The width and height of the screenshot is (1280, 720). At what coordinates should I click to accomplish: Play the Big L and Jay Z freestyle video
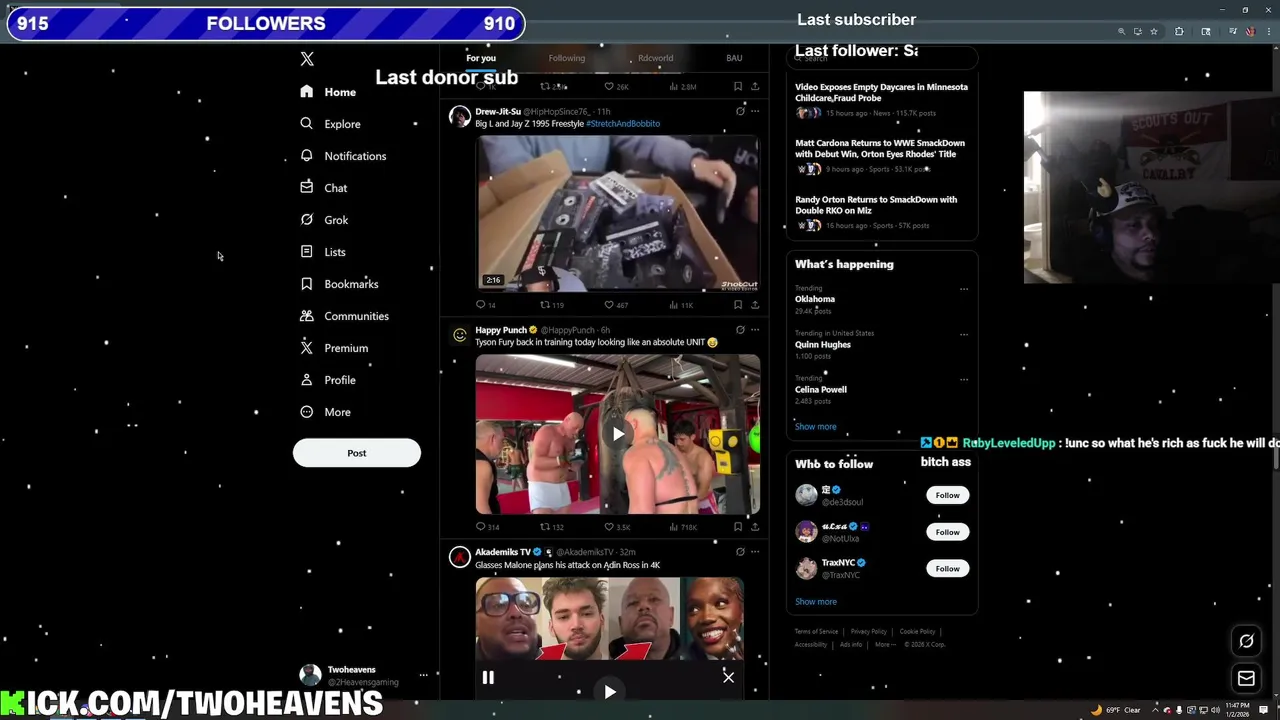click(617, 212)
